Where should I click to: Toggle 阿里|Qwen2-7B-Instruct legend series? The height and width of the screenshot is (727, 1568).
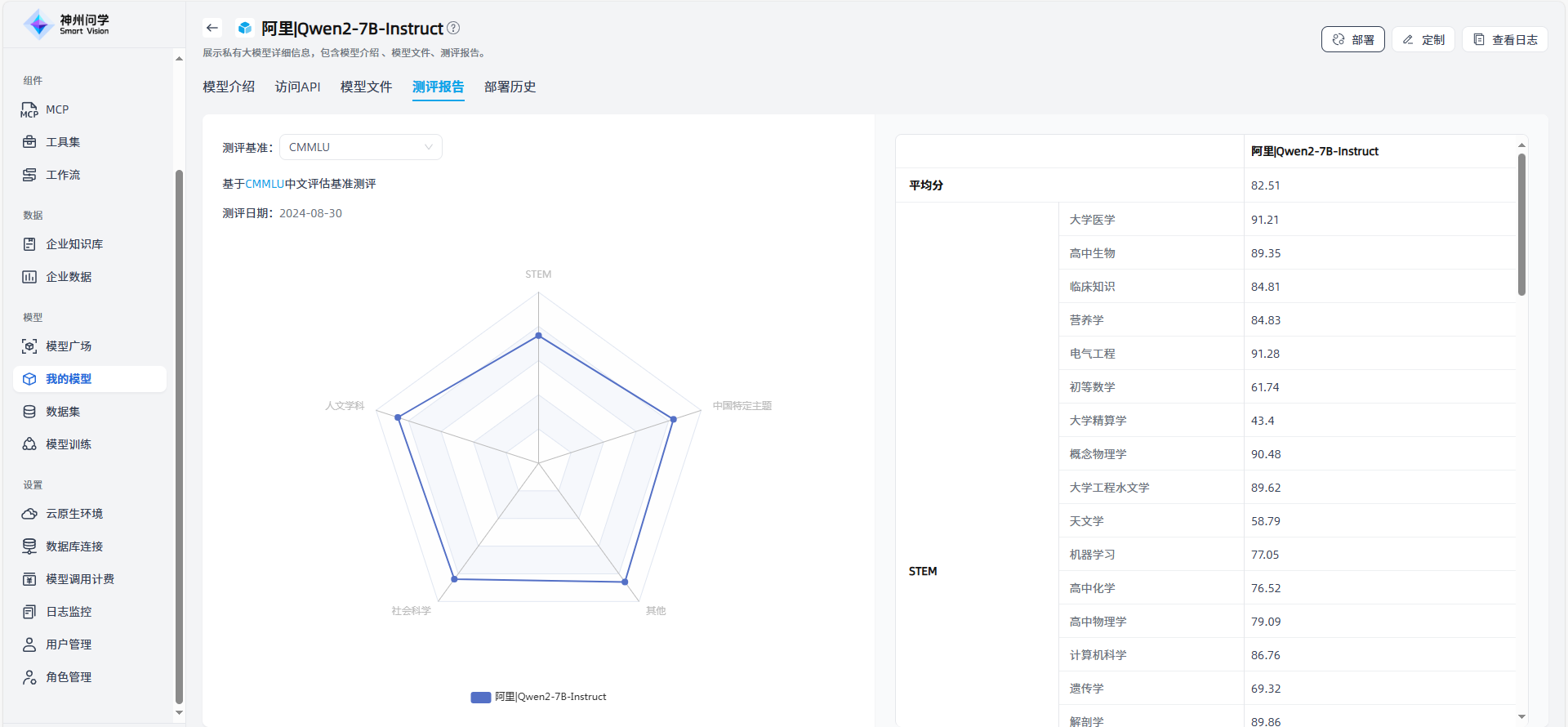(x=539, y=697)
